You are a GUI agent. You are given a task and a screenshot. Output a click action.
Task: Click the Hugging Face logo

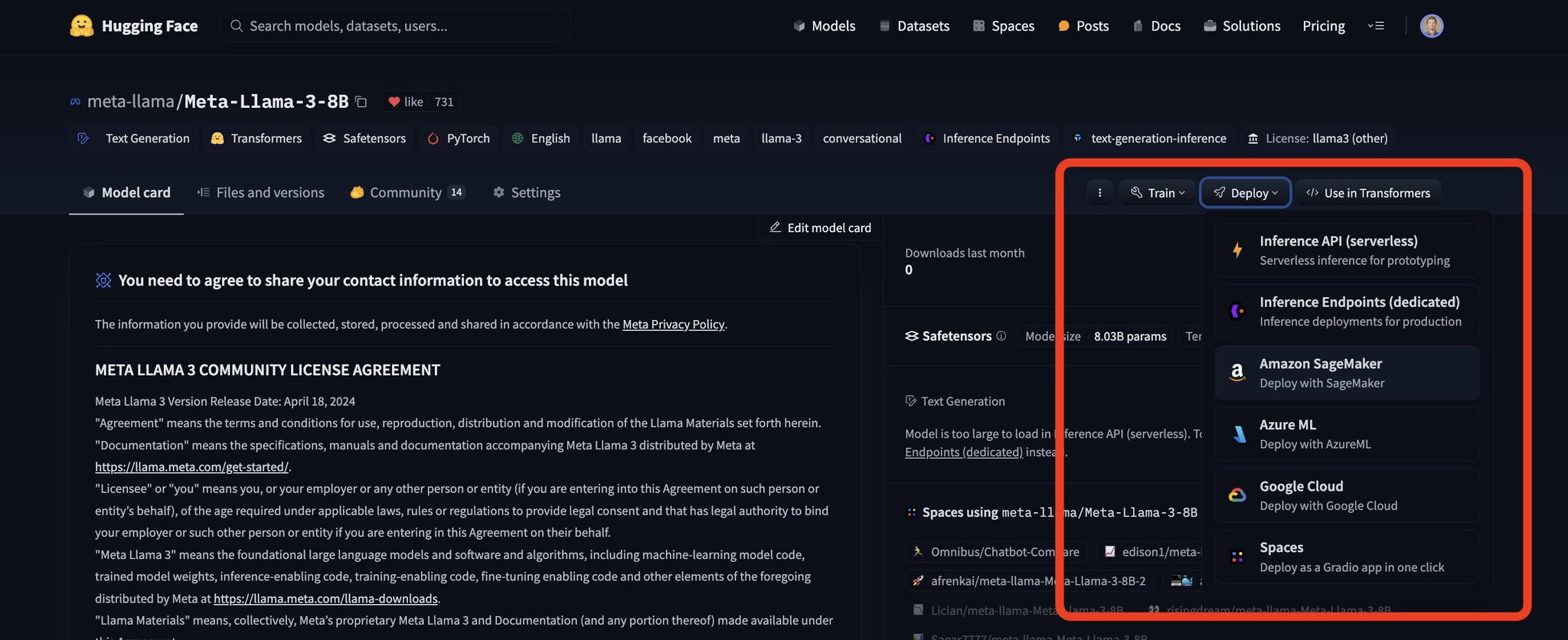[134, 26]
